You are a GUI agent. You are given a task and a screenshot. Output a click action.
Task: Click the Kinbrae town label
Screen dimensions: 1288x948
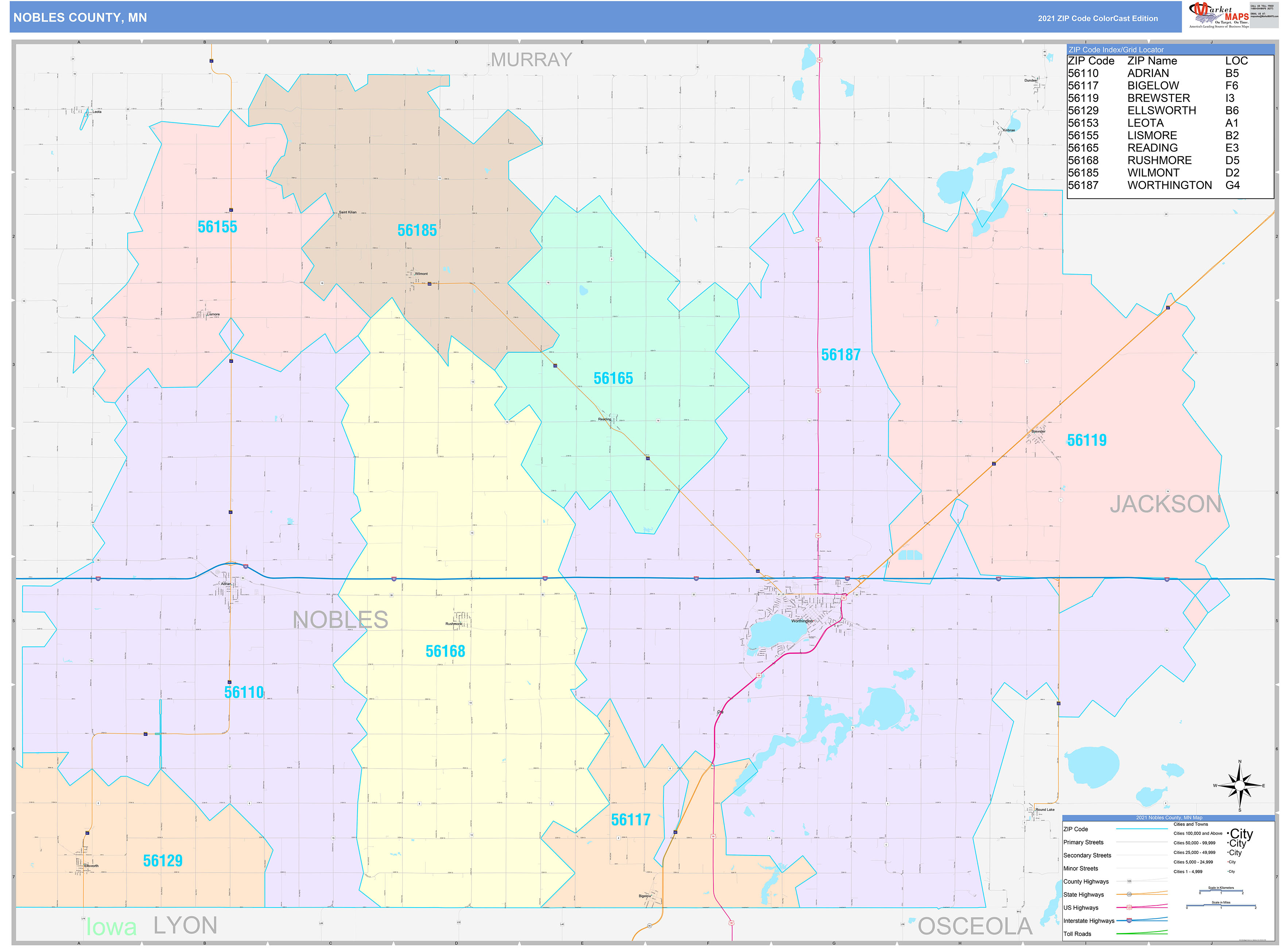[1009, 130]
